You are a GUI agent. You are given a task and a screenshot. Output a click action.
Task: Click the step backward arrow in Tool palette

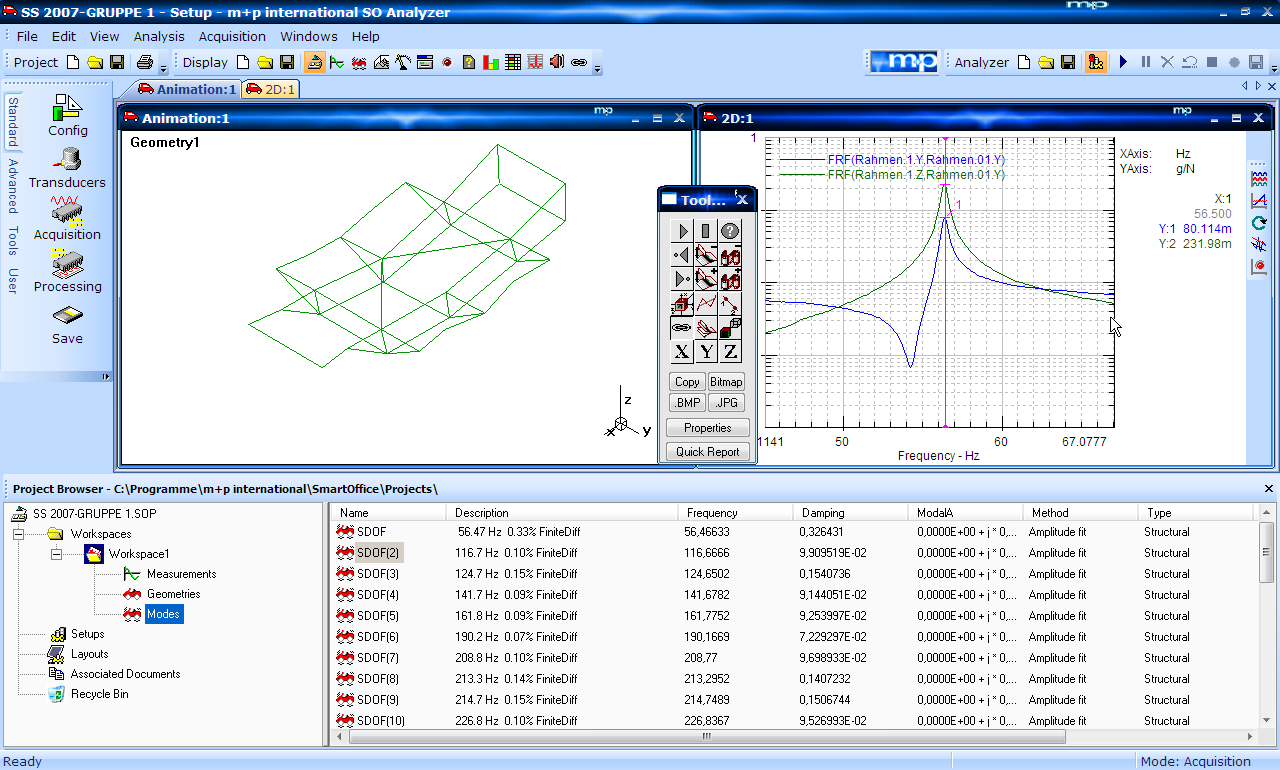[682, 255]
